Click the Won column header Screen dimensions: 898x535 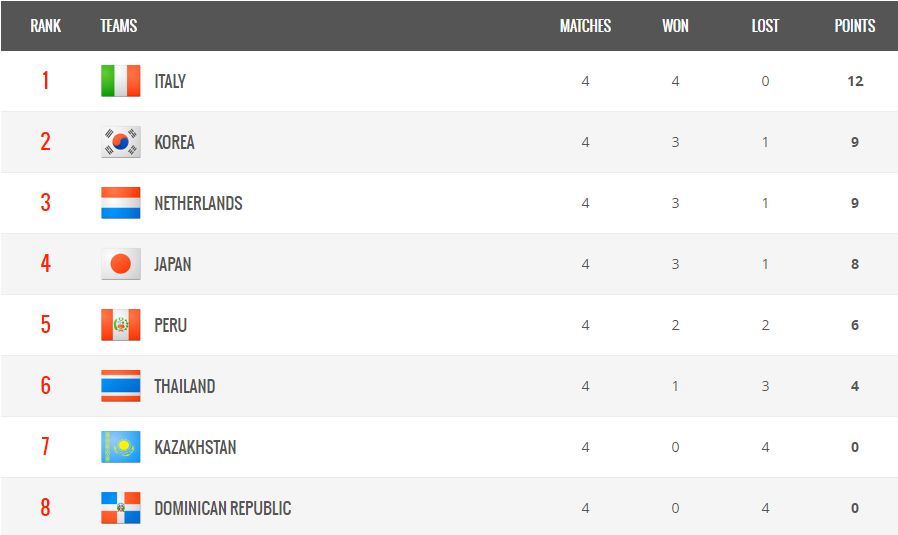(675, 26)
